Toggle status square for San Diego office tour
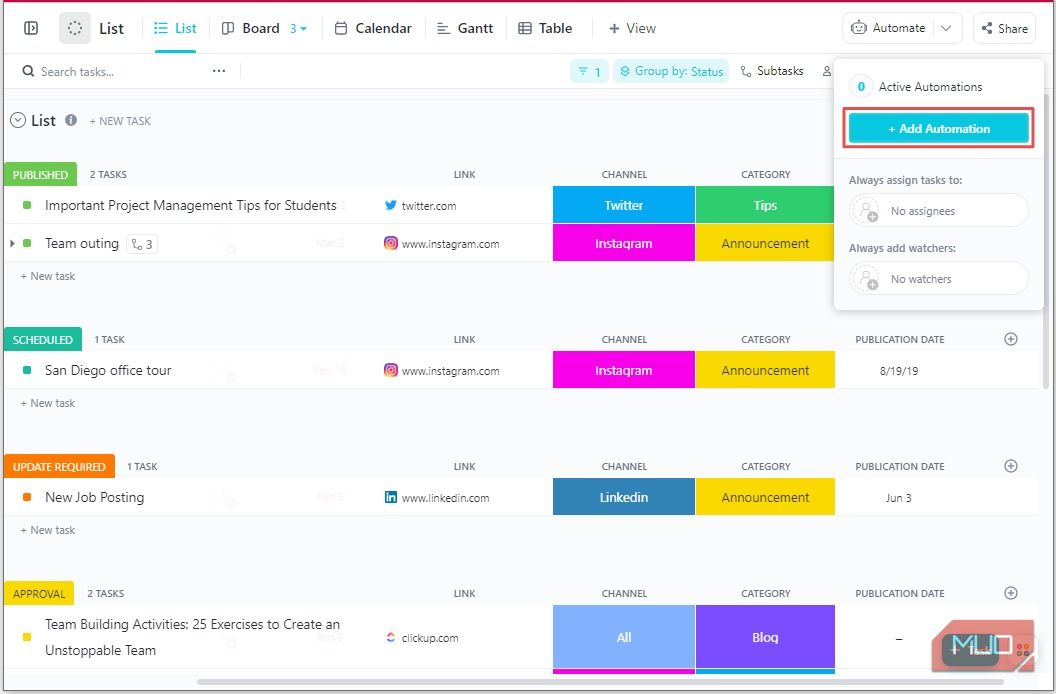The width and height of the screenshot is (1056, 694). [27, 370]
